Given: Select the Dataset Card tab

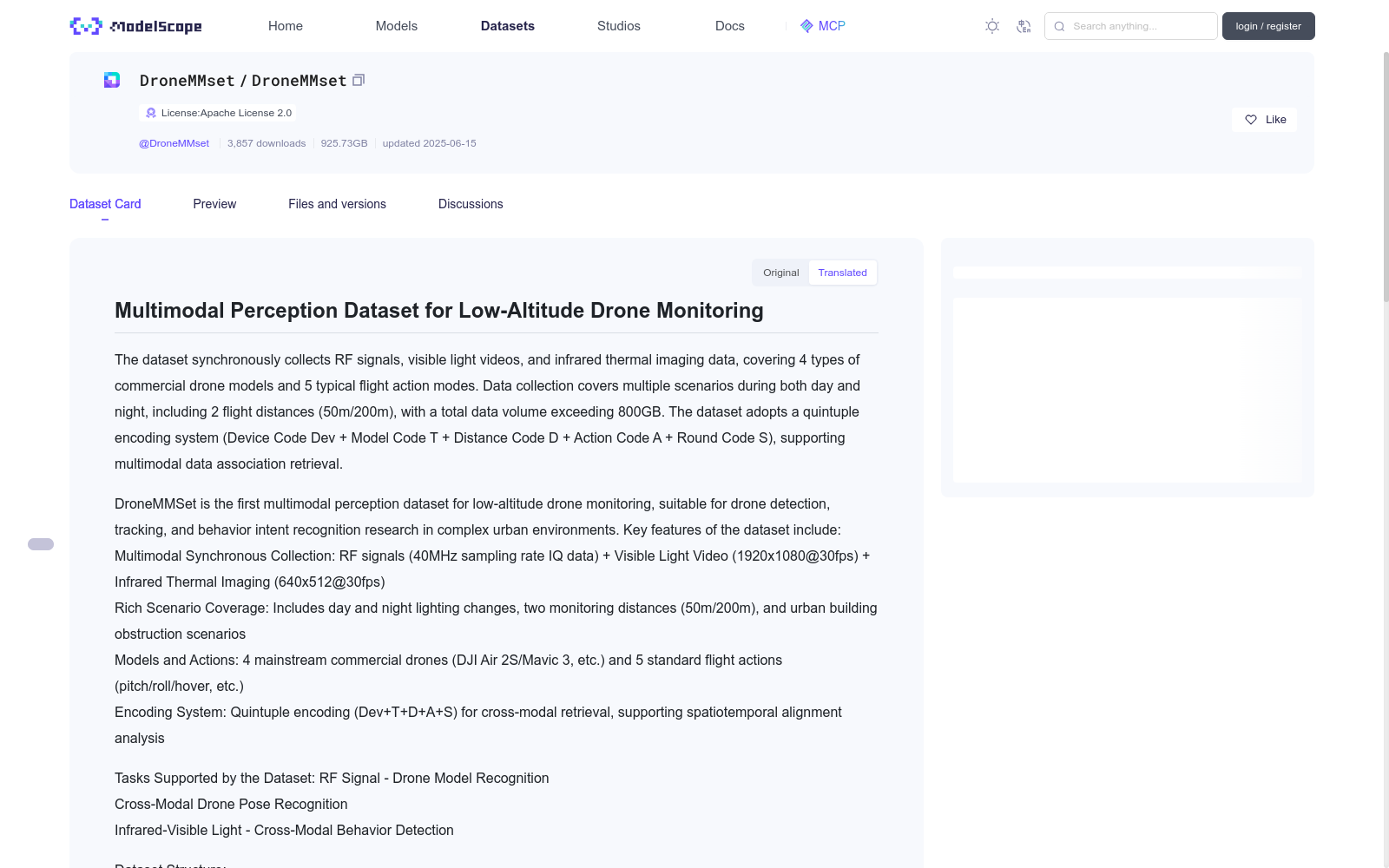Looking at the screenshot, I should coord(105,204).
